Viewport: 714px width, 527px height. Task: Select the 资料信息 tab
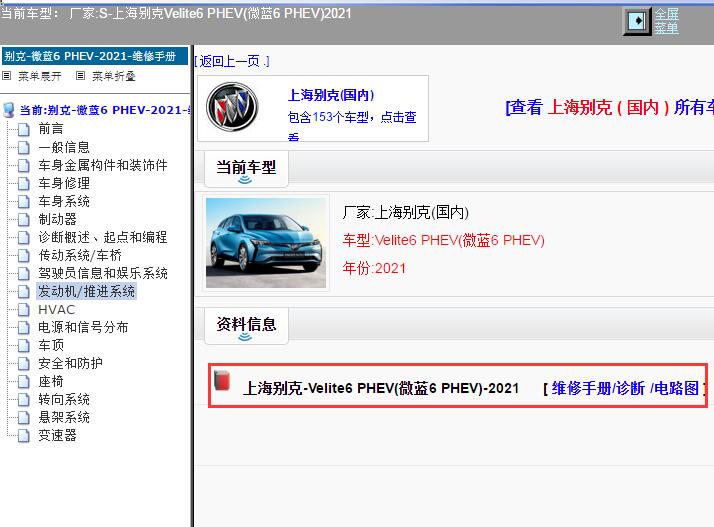click(x=246, y=326)
